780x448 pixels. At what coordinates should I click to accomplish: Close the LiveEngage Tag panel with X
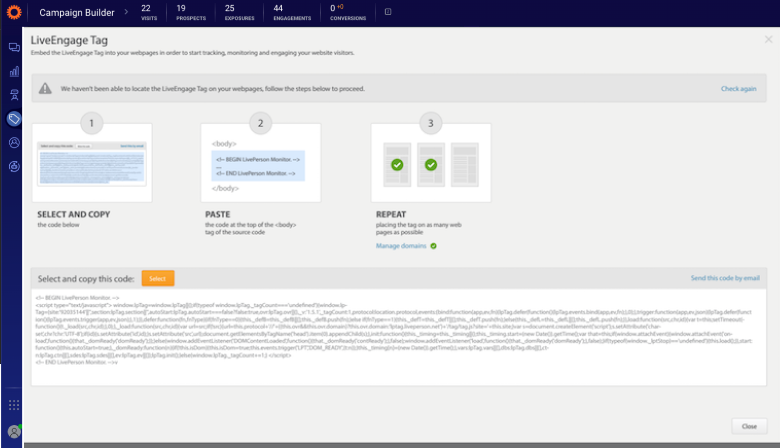(x=769, y=39)
